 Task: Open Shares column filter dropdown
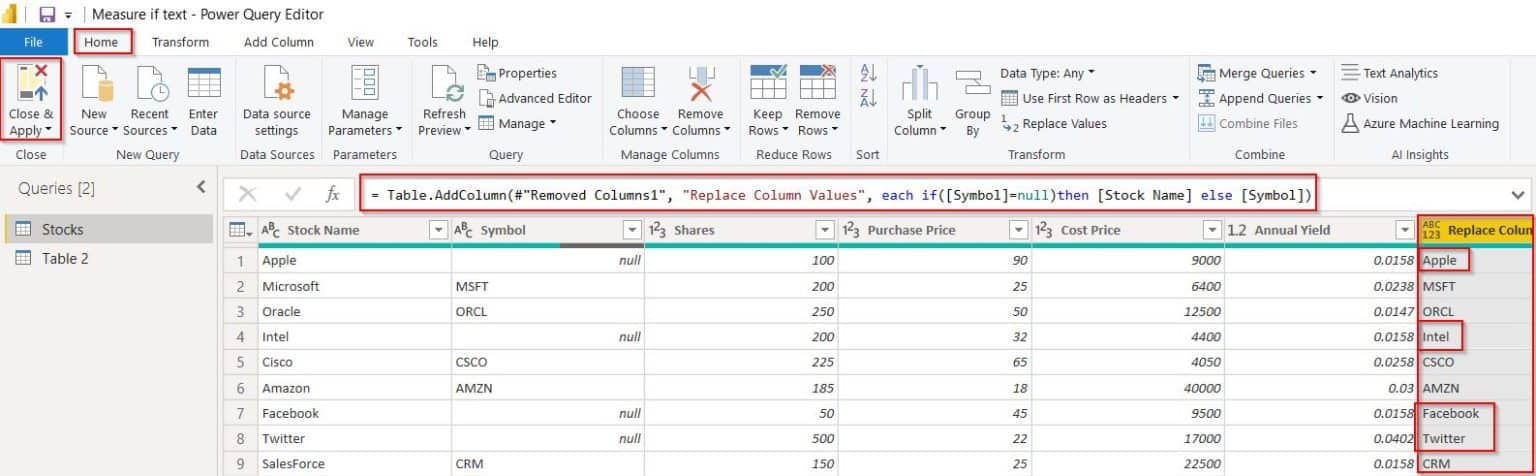pos(824,230)
